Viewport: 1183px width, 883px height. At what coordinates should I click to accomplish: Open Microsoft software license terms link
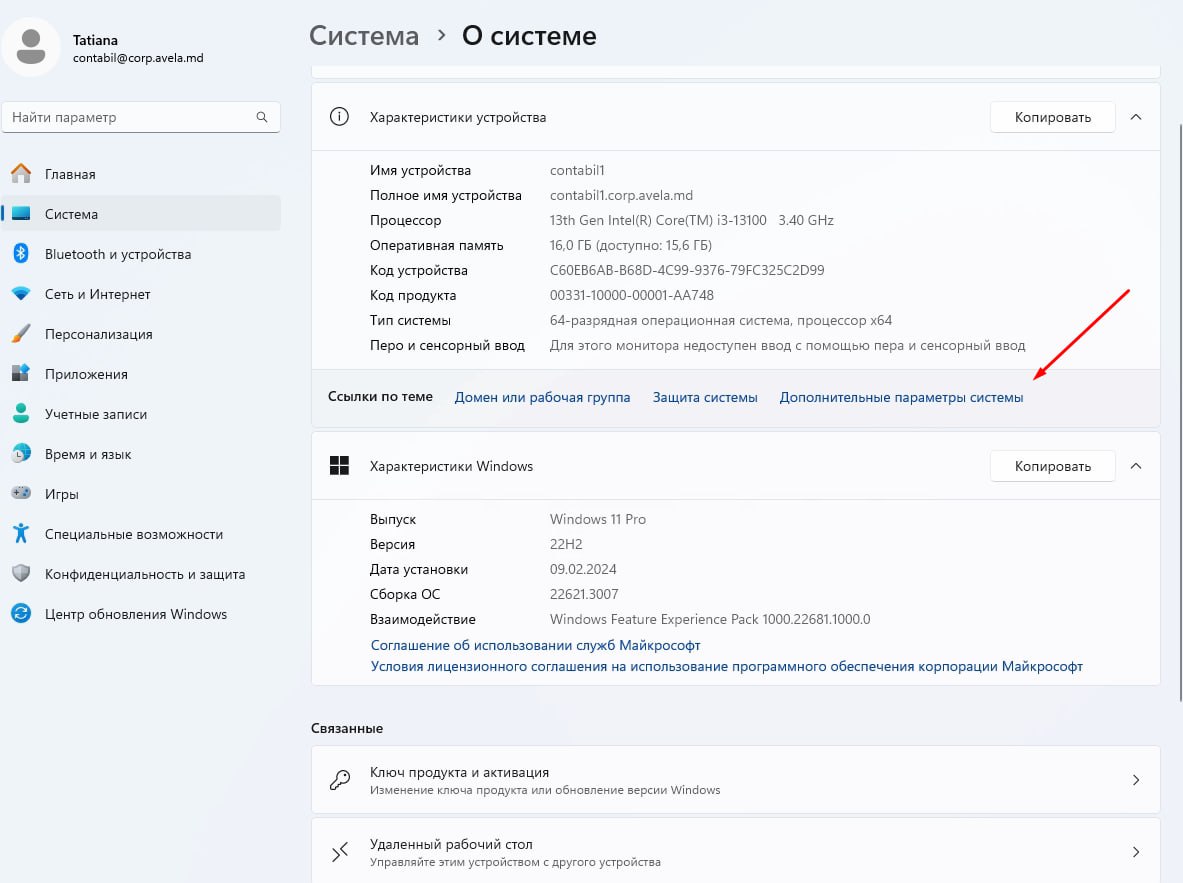[x=727, y=666]
